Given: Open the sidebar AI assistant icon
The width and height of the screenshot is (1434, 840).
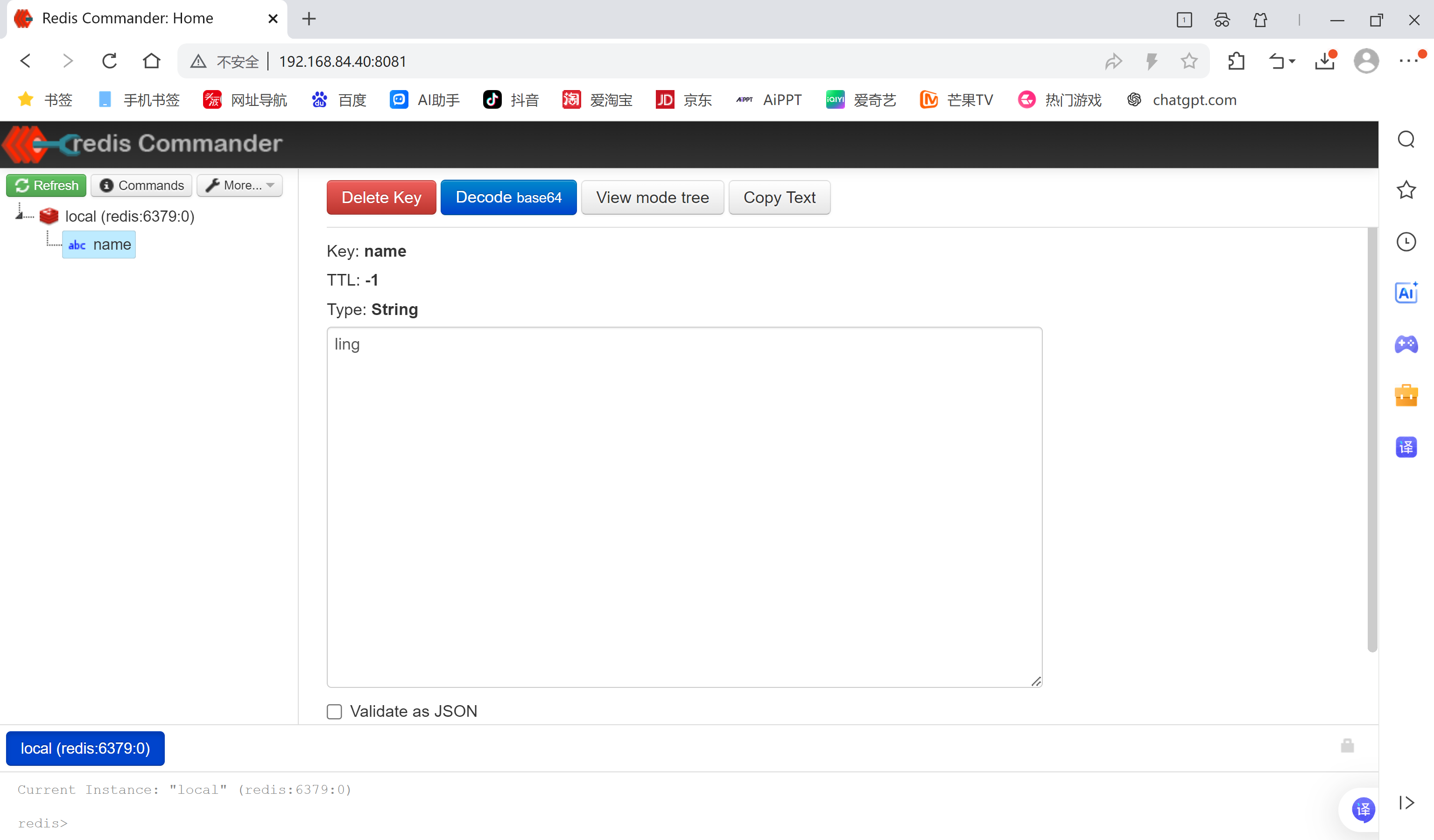Looking at the screenshot, I should [1406, 293].
